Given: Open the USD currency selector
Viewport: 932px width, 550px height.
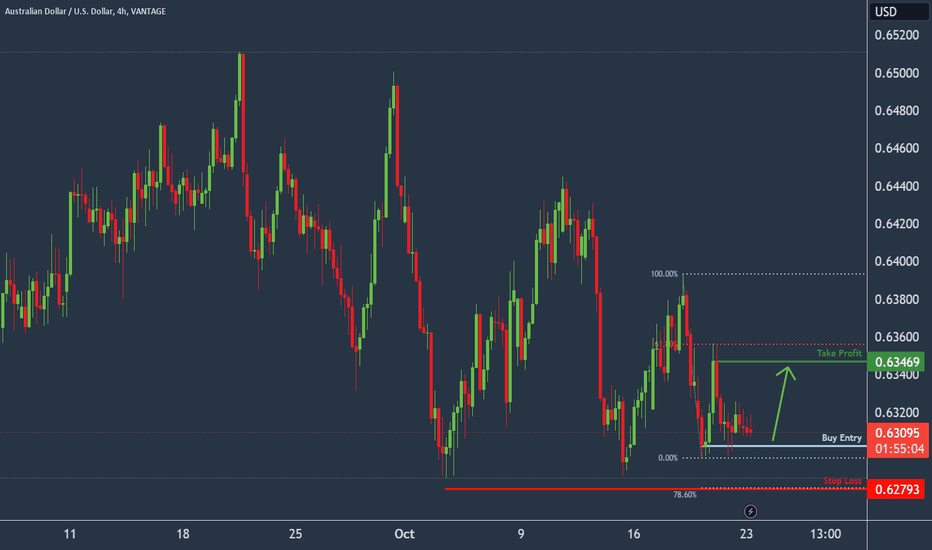Looking at the screenshot, I should point(898,11).
